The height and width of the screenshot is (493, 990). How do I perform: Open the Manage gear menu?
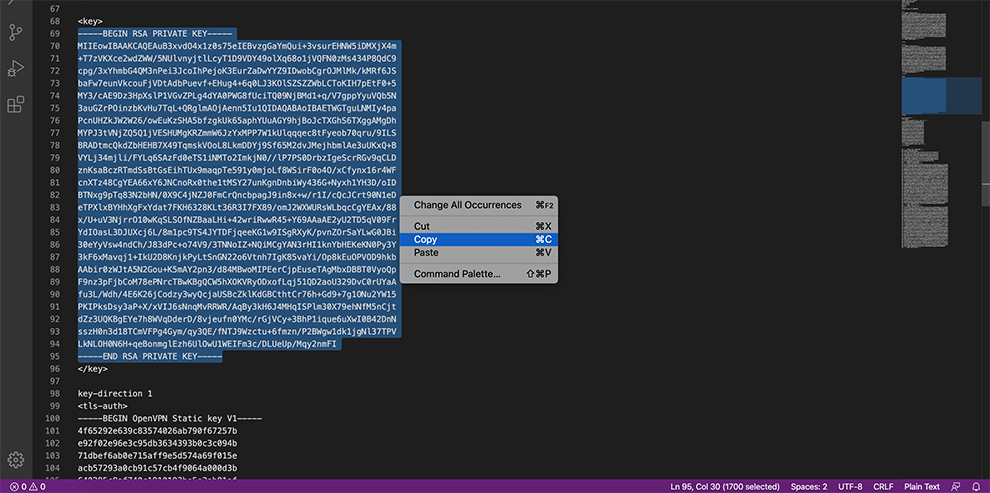coord(16,460)
